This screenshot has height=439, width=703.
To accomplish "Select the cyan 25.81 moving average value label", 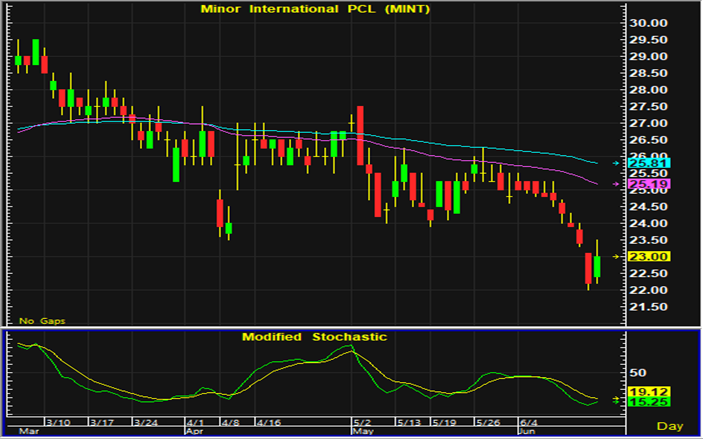I will pyautogui.click(x=649, y=163).
